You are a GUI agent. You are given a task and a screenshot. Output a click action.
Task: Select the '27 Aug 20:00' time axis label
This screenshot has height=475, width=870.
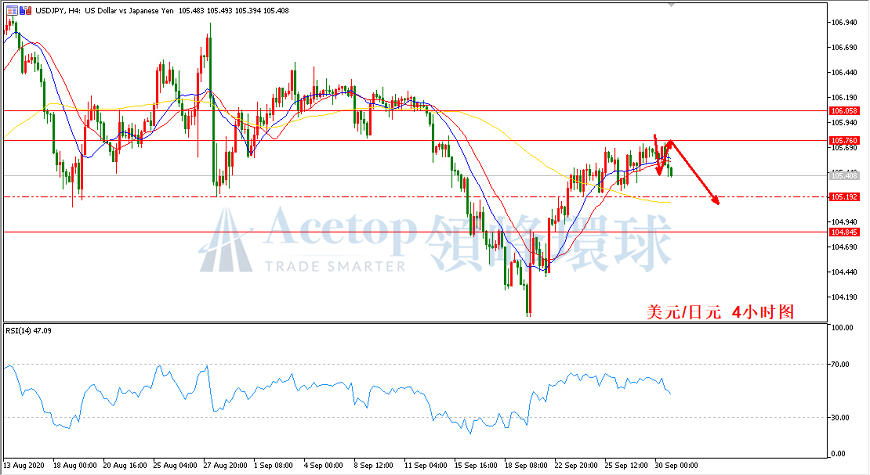coord(225,465)
